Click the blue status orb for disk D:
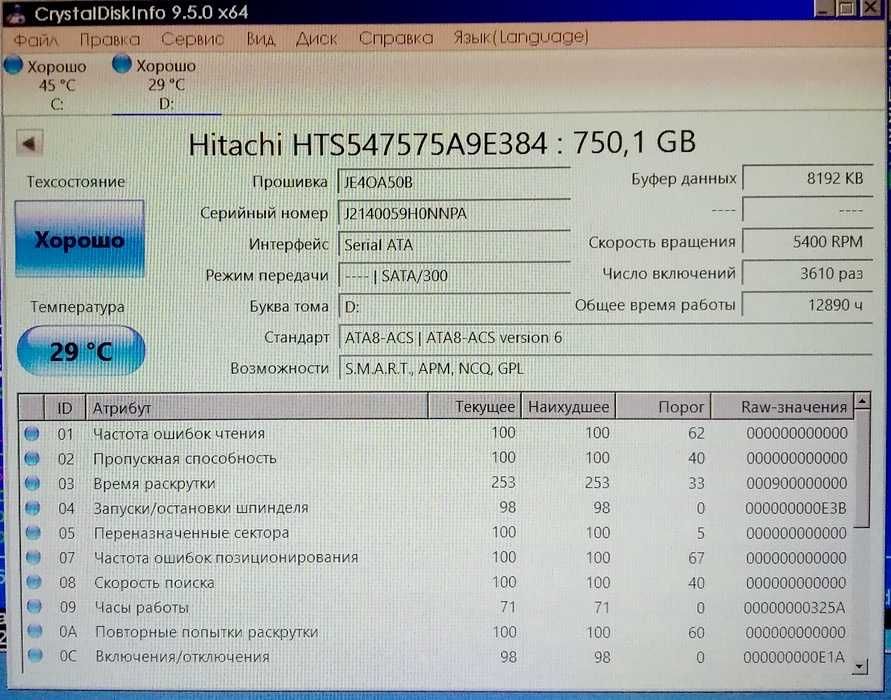Image resolution: width=891 pixels, height=700 pixels. point(121,64)
